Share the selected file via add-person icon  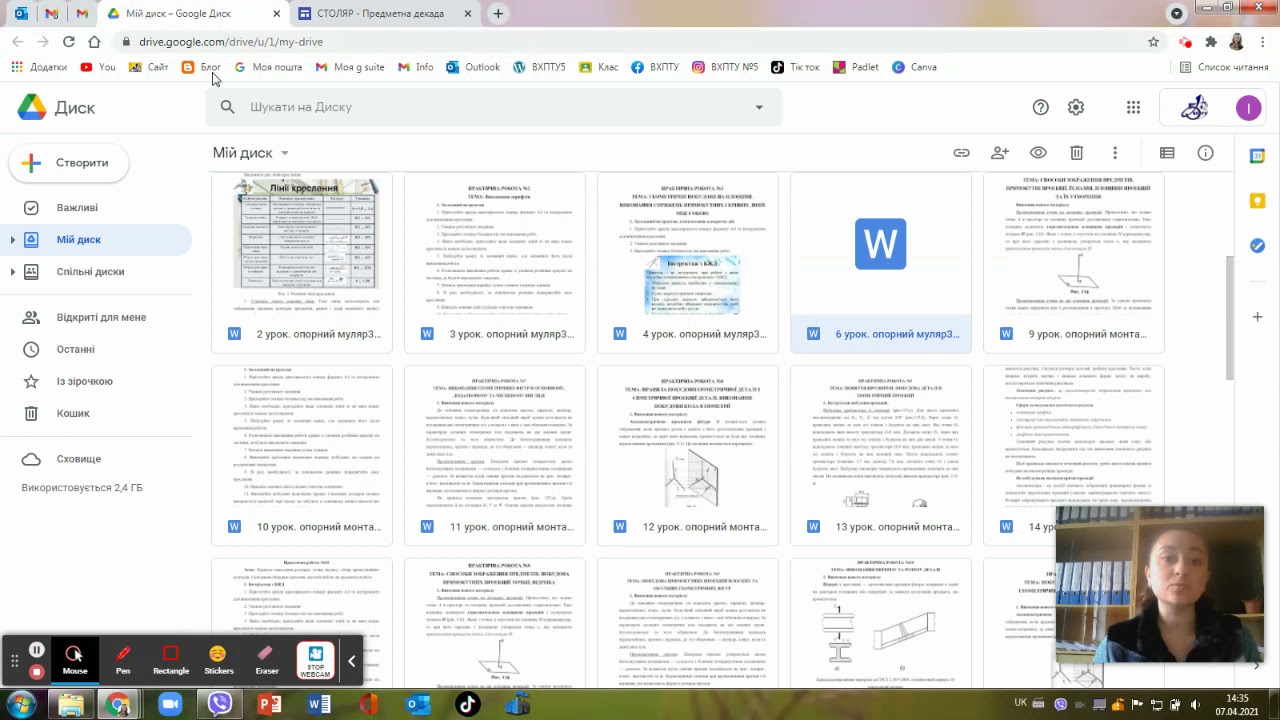pyautogui.click(x=1000, y=153)
